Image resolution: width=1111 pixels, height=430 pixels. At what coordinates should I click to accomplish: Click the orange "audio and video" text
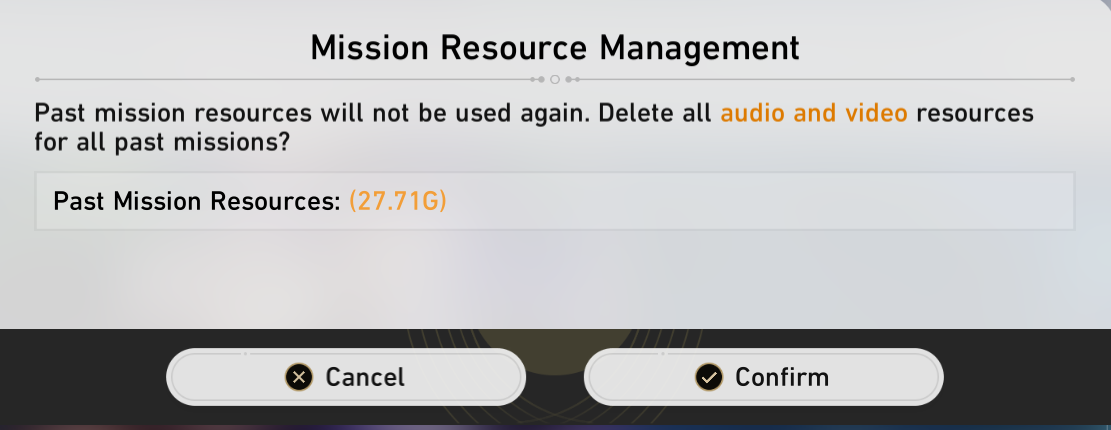814,113
